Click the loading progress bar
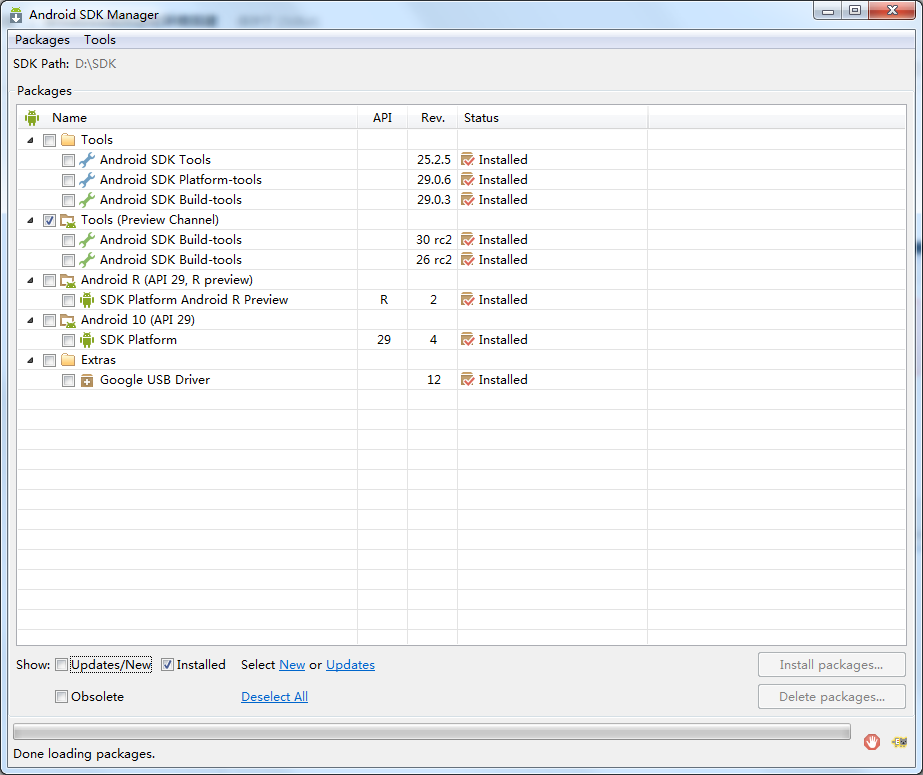Image resolution: width=923 pixels, height=775 pixels. tap(431, 731)
